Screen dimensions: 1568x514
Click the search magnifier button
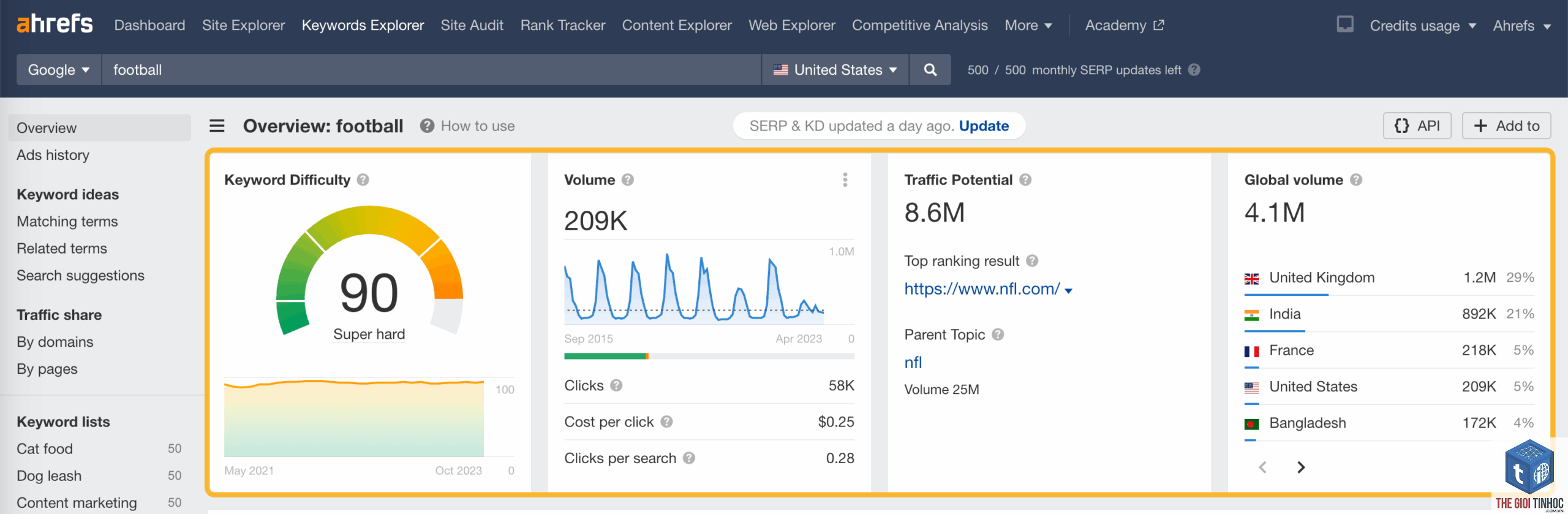pyautogui.click(x=930, y=70)
